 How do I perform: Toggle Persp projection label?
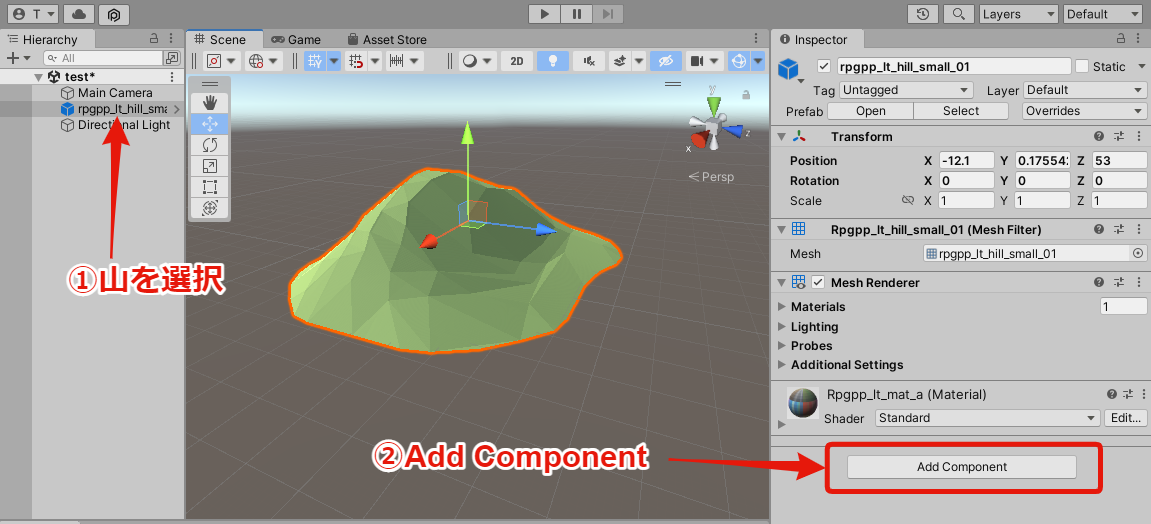coord(711,177)
